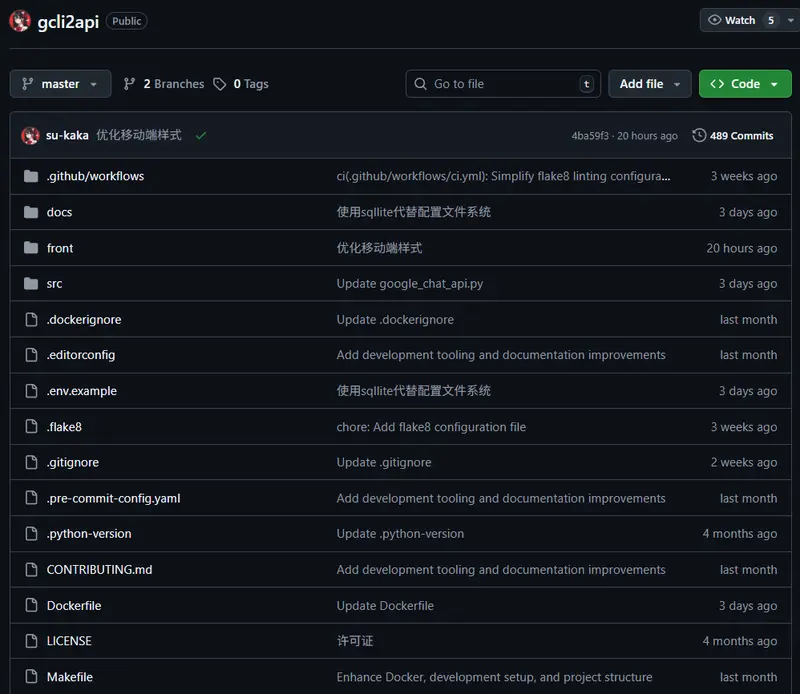
Task: View the 489 Commits history
Action: pyautogui.click(x=740, y=136)
